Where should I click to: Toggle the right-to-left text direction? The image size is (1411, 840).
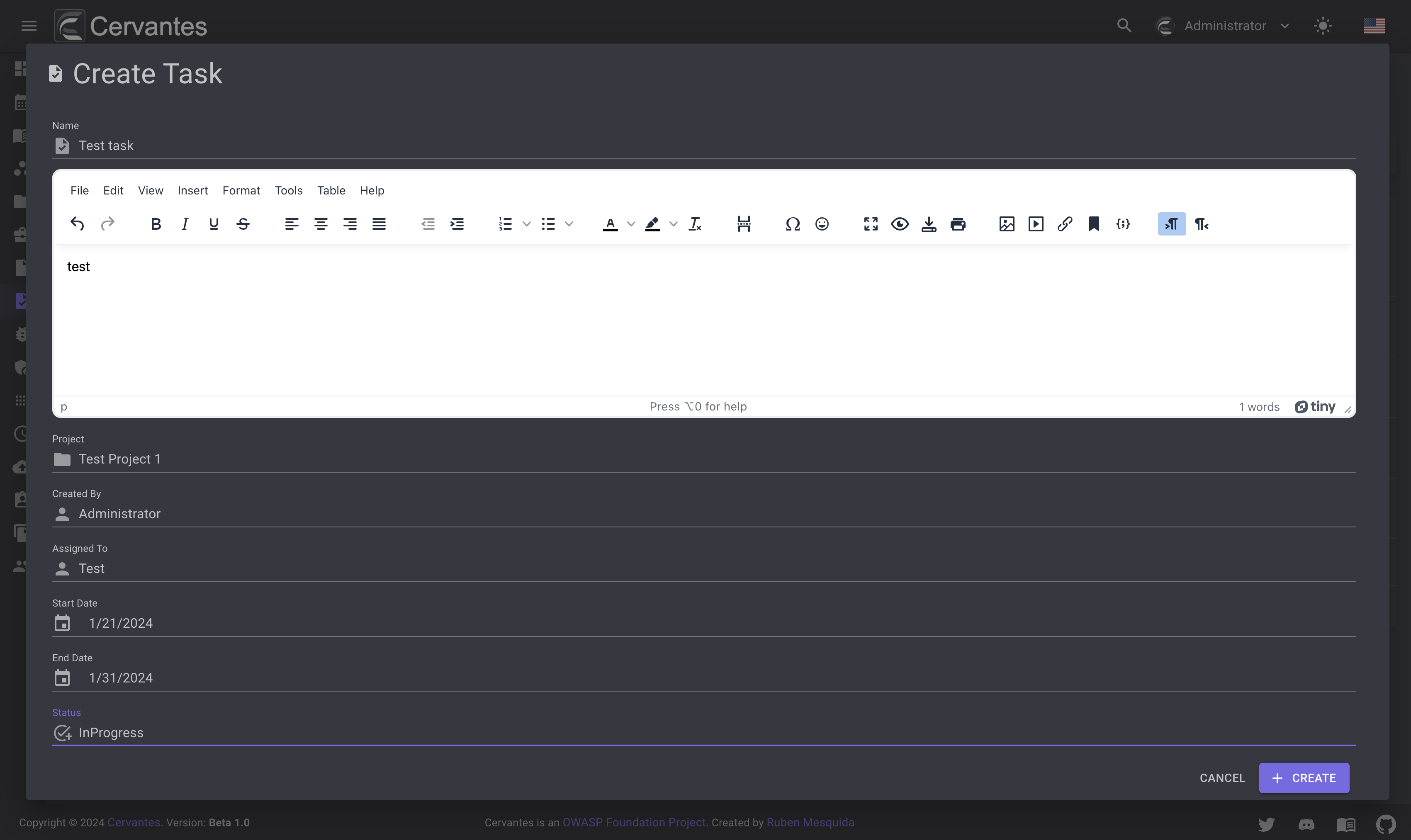point(1201,223)
